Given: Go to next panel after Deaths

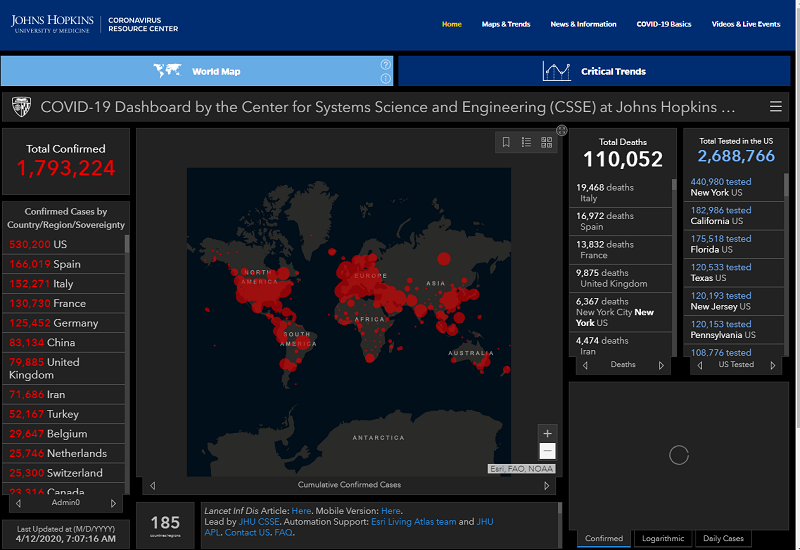Looking at the screenshot, I should [661, 365].
